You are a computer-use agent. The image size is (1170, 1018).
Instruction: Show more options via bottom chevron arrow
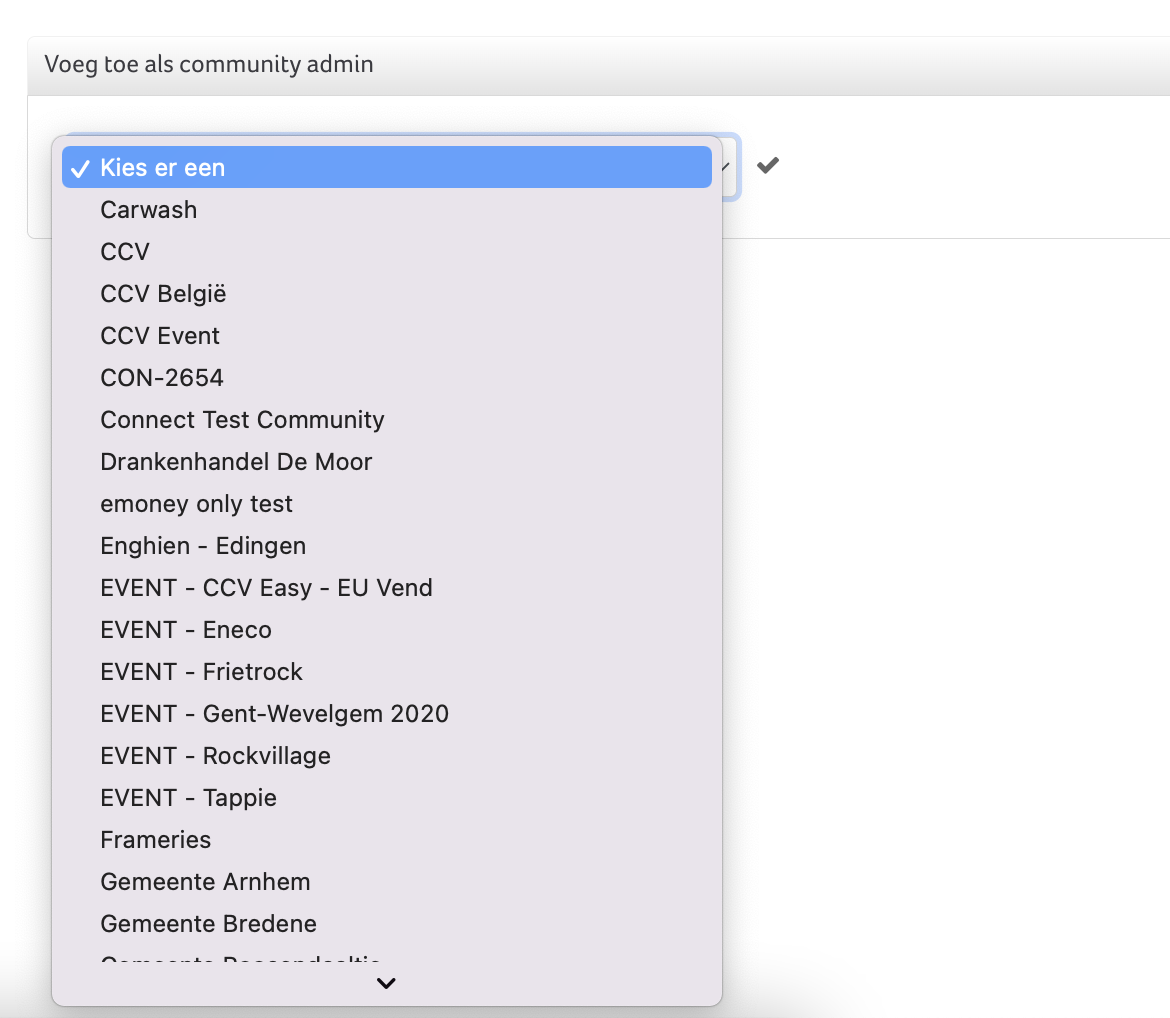point(386,983)
